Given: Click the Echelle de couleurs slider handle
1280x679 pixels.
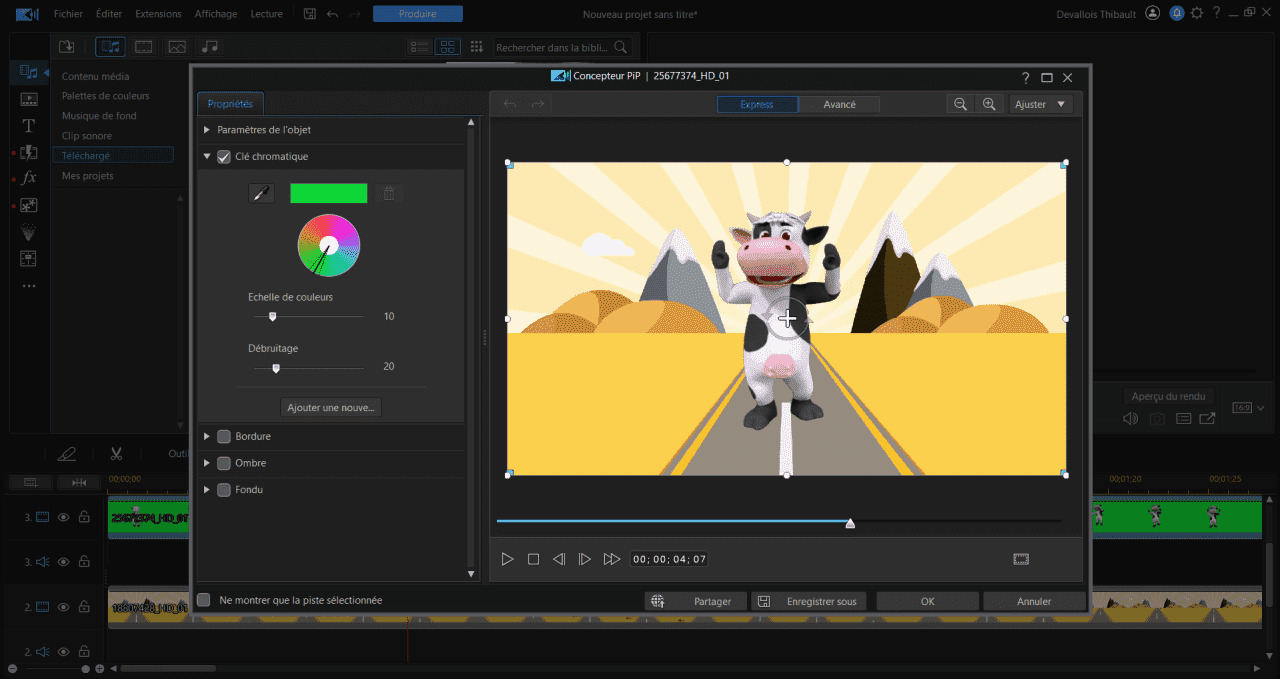Looking at the screenshot, I should (x=272, y=316).
